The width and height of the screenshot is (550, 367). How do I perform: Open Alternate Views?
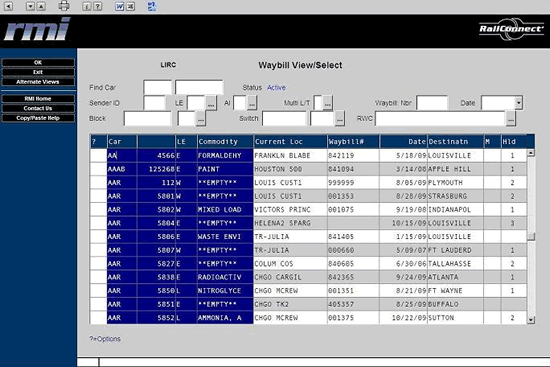pyautogui.click(x=38, y=82)
